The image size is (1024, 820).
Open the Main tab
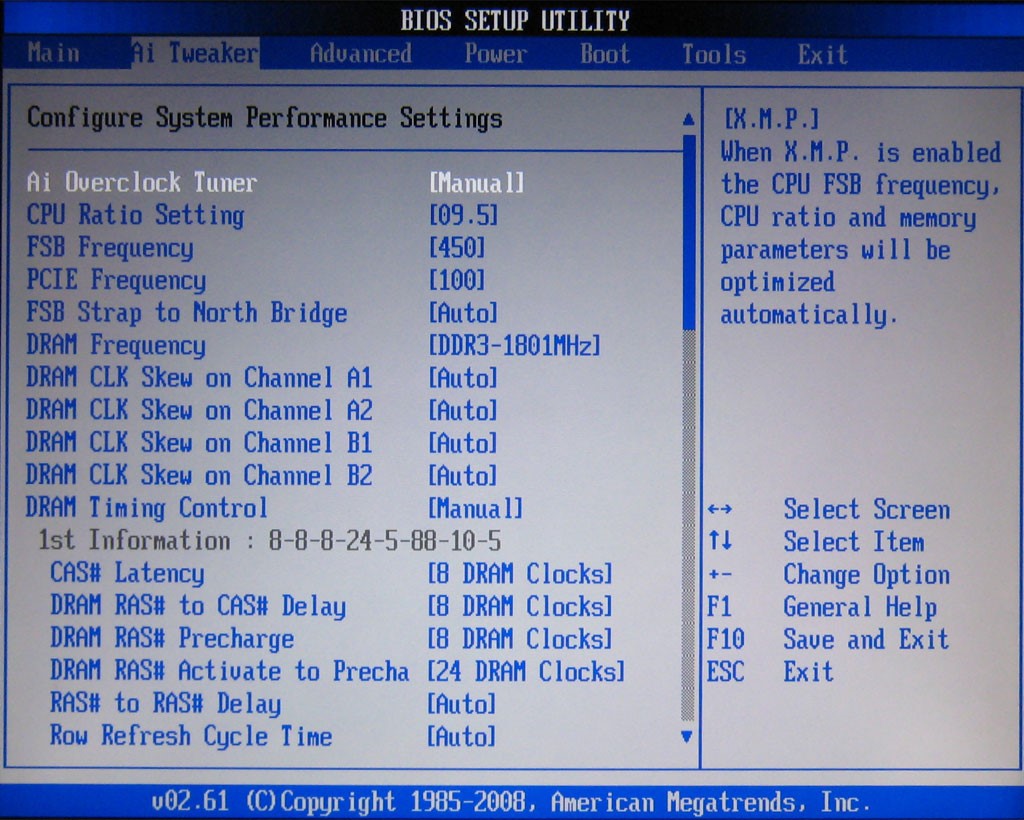54,53
